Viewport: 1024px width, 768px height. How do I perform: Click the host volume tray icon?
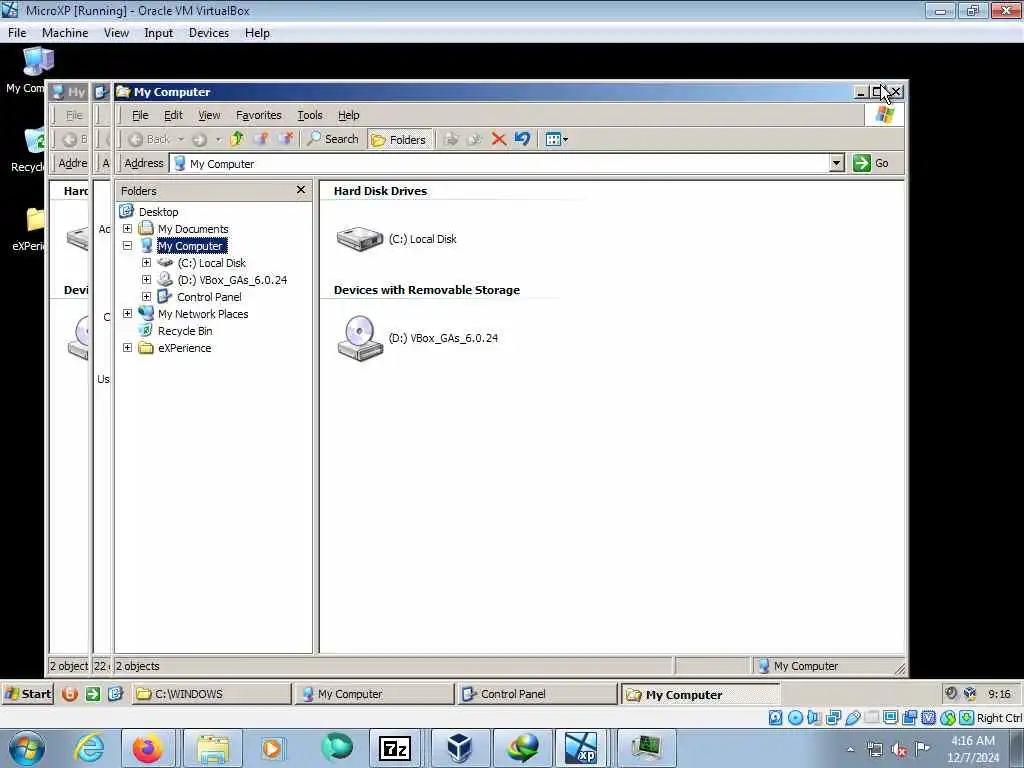click(899, 750)
